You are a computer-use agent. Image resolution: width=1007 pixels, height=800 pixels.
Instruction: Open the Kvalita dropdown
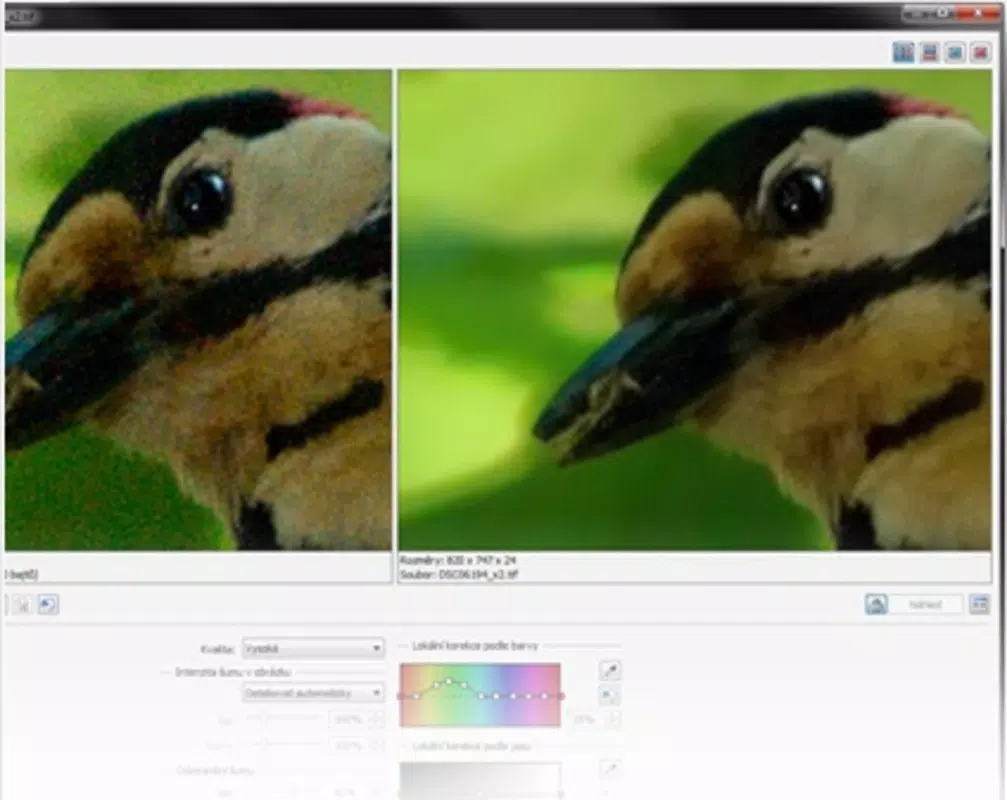coord(313,648)
